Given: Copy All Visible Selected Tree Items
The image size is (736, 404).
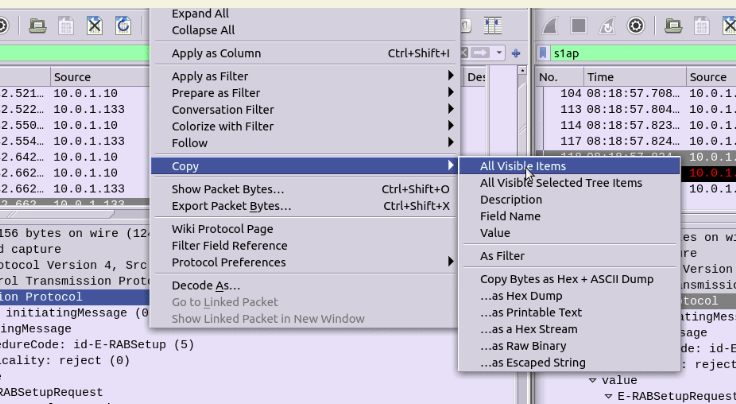Looking at the screenshot, I should coord(569,183).
